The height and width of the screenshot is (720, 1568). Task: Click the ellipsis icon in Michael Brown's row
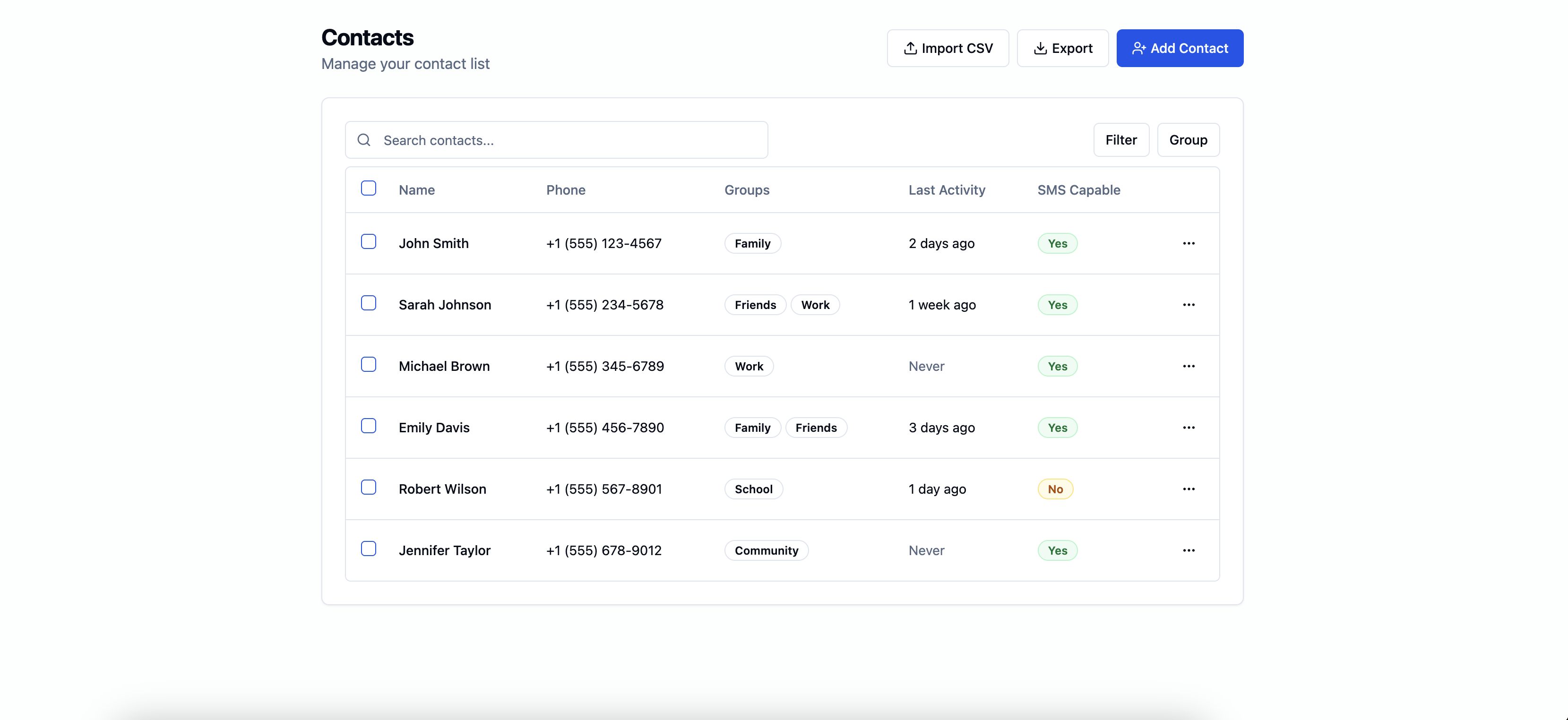(1188, 367)
